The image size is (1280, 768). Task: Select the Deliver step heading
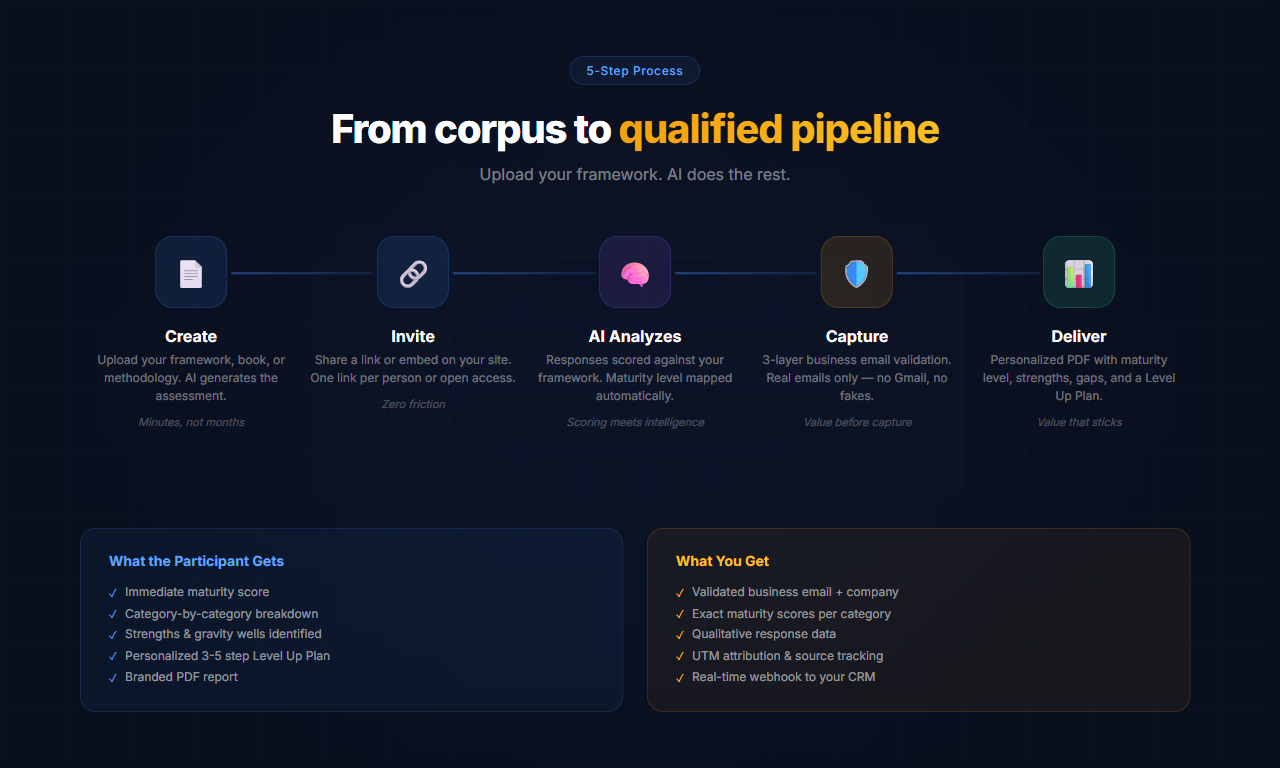point(1079,336)
